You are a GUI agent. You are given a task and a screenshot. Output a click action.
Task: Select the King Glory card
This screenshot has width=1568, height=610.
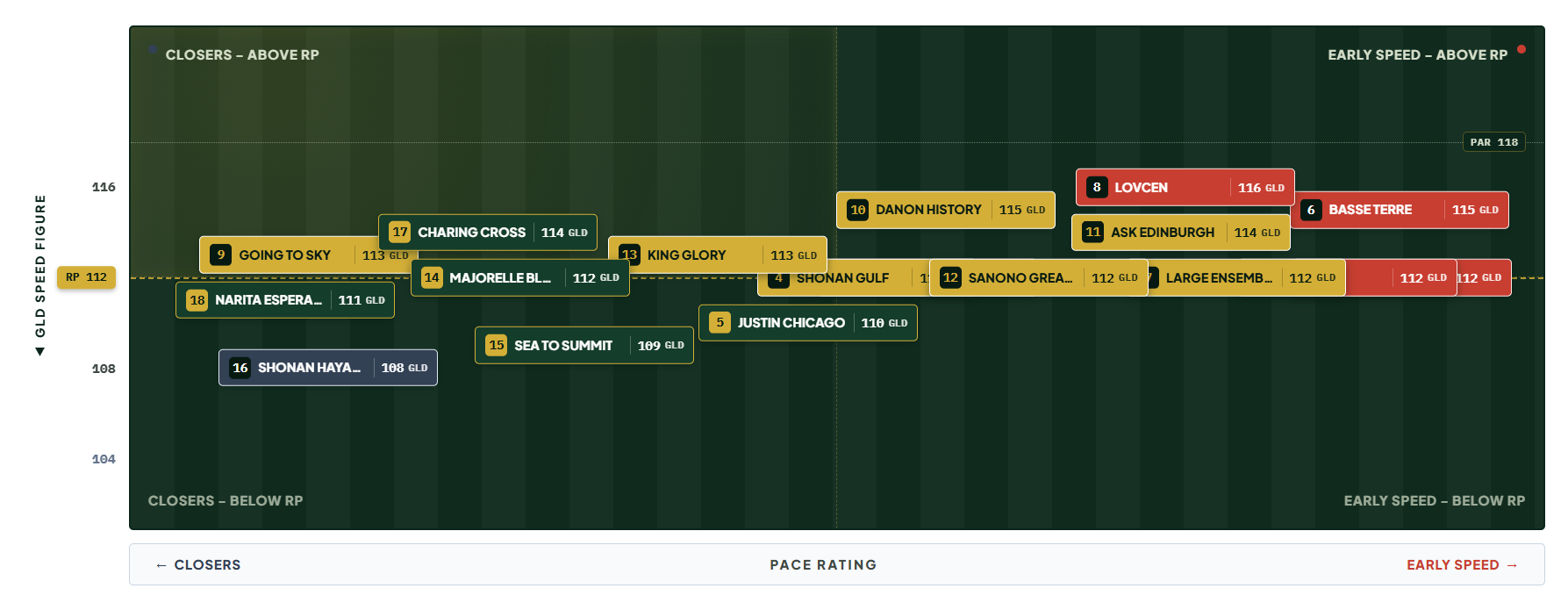pos(718,255)
